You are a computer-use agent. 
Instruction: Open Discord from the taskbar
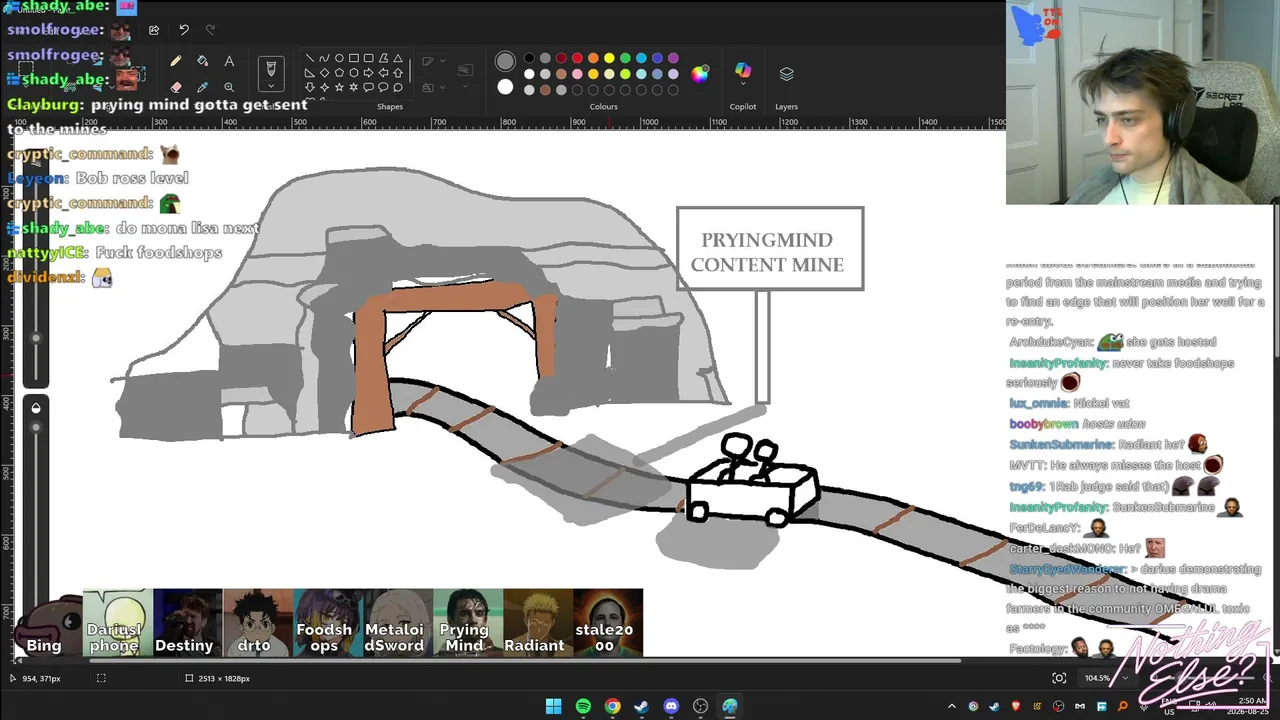click(x=671, y=706)
